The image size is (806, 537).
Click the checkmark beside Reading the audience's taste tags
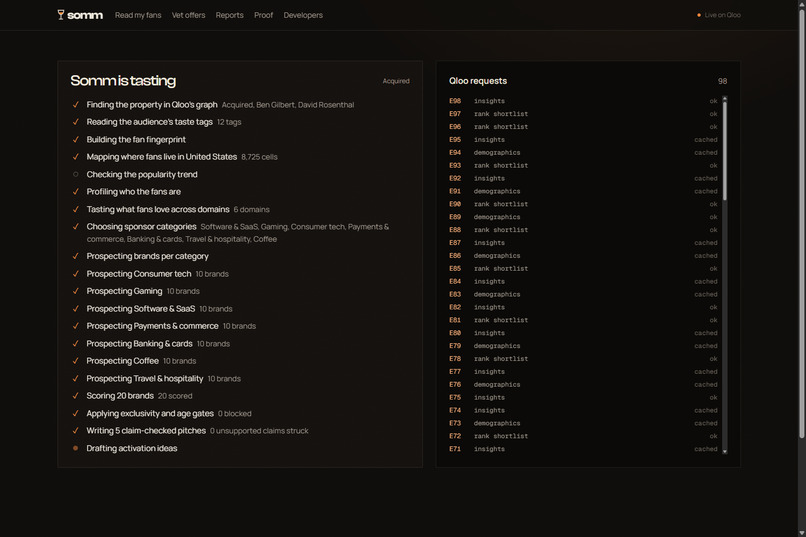tap(76, 122)
